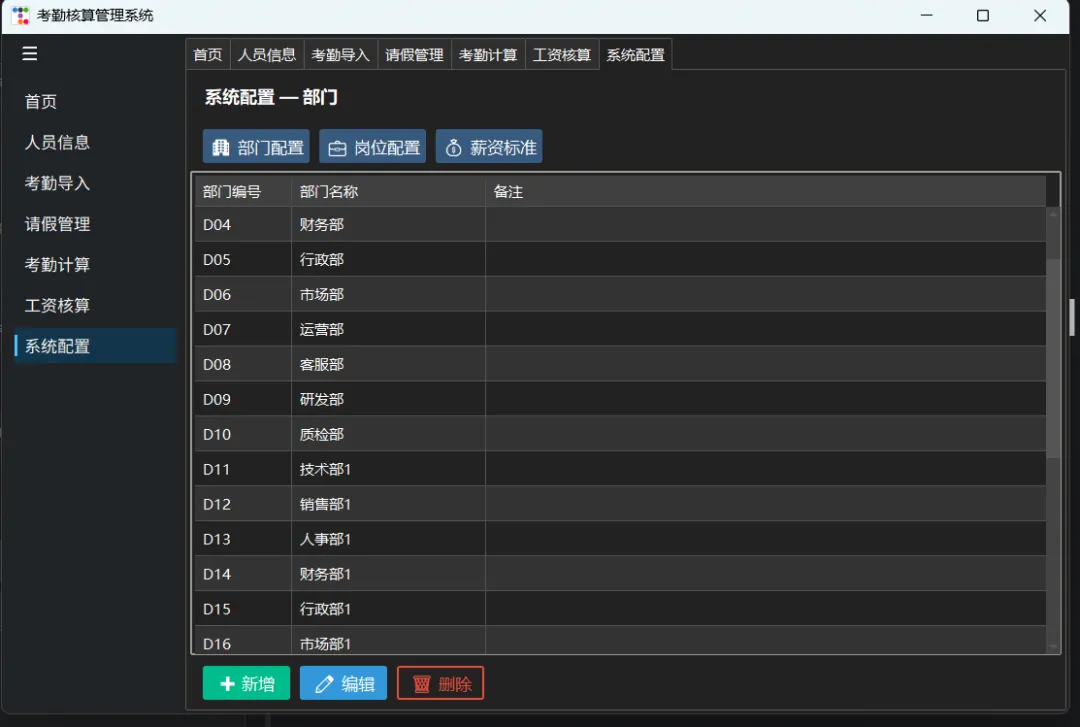The image size is (1080, 727).
Task: Open the 请假管理 tab
Action: 415,54
